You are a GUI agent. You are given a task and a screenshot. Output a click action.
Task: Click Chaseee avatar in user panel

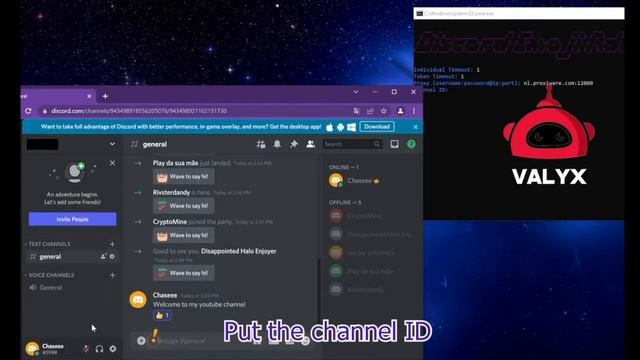(x=32, y=349)
